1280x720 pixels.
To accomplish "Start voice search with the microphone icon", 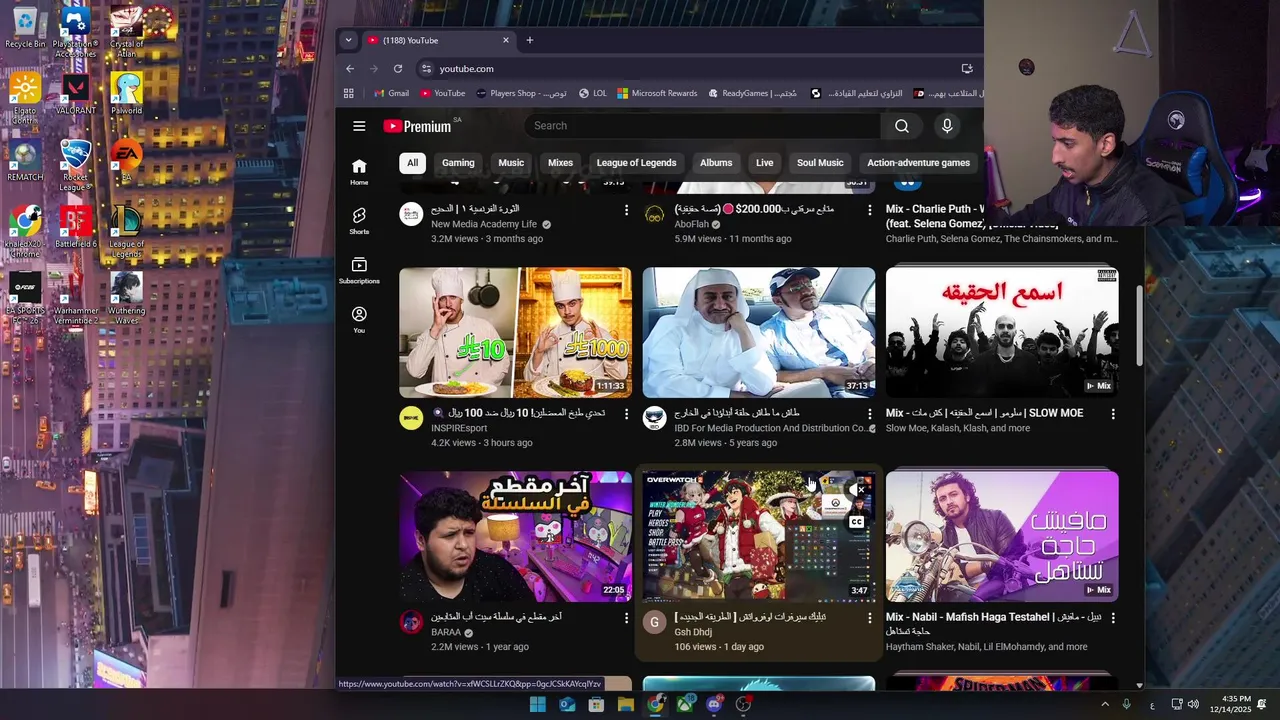I will [947, 126].
